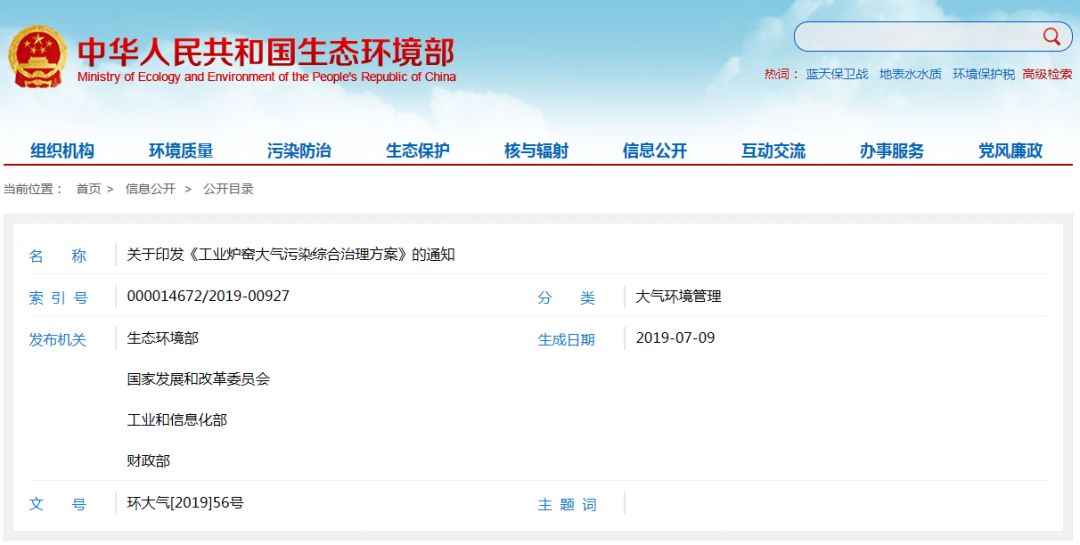Open the 党风廉政 menu
The width and height of the screenshot is (1080, 545).
[x=1010, y=151]
